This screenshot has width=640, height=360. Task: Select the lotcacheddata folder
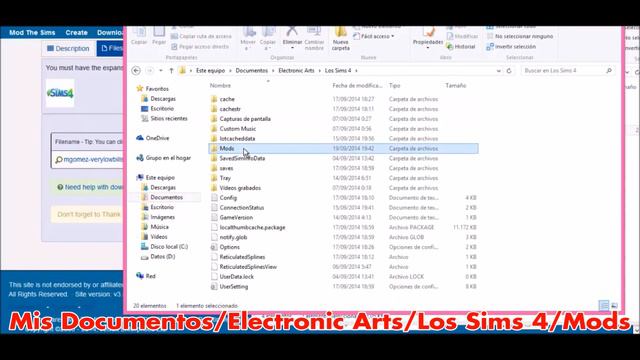(237, 138)
